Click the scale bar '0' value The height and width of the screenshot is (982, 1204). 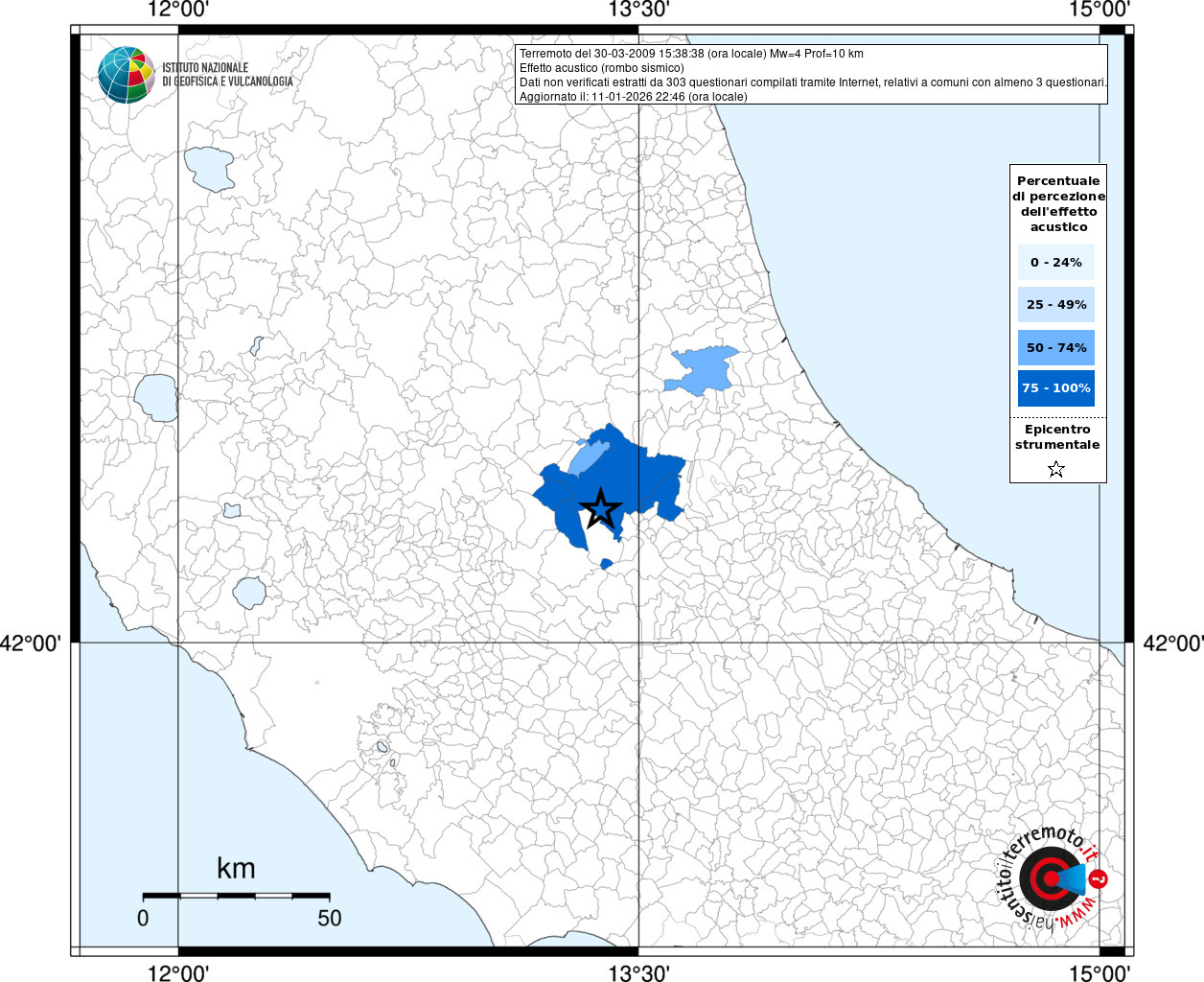tap(143, 918)
